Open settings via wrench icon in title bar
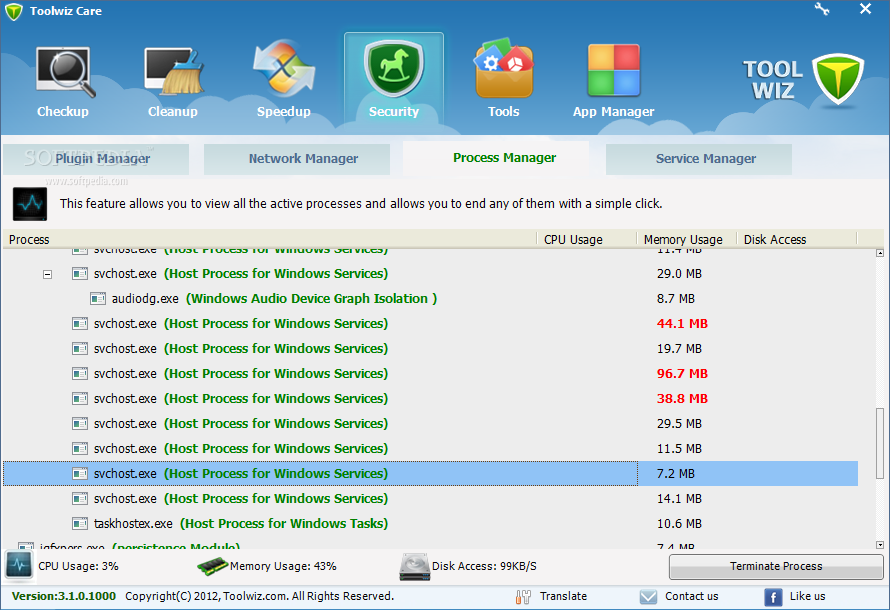The height and width of the screenshot is (610, 890). tap(821, 9)
